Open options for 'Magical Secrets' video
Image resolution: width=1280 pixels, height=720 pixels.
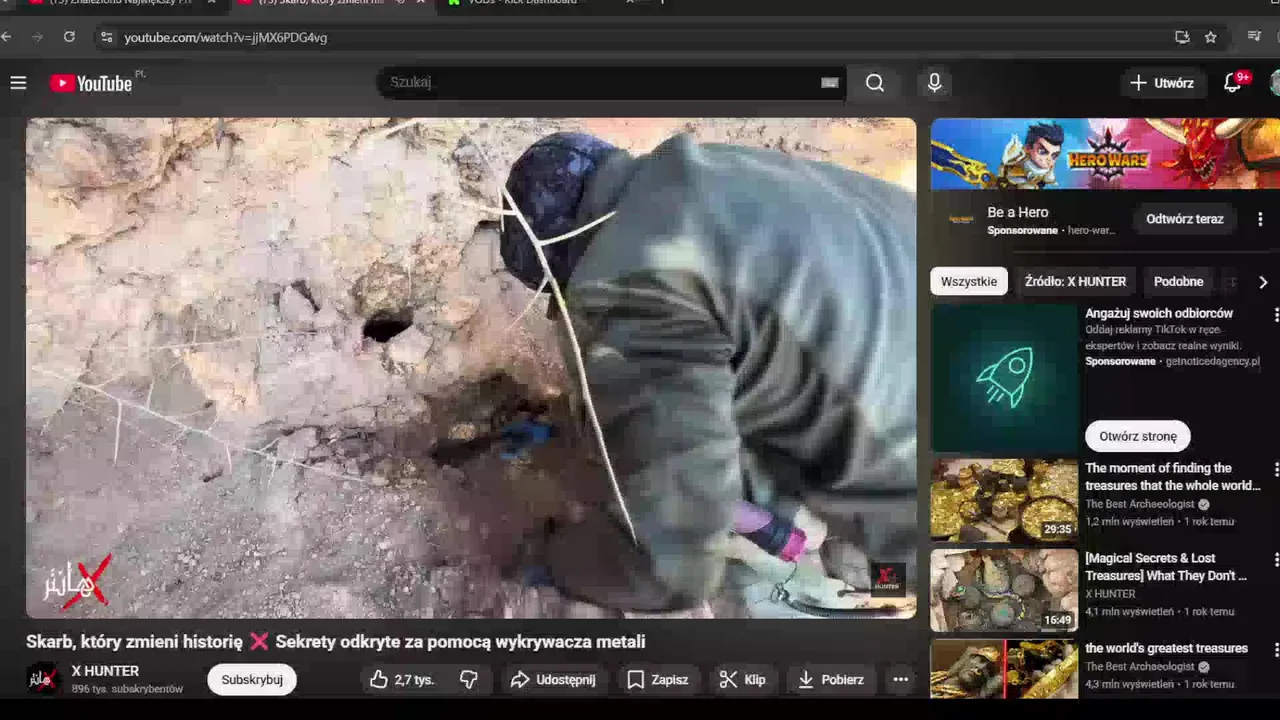coord(1276,560)
